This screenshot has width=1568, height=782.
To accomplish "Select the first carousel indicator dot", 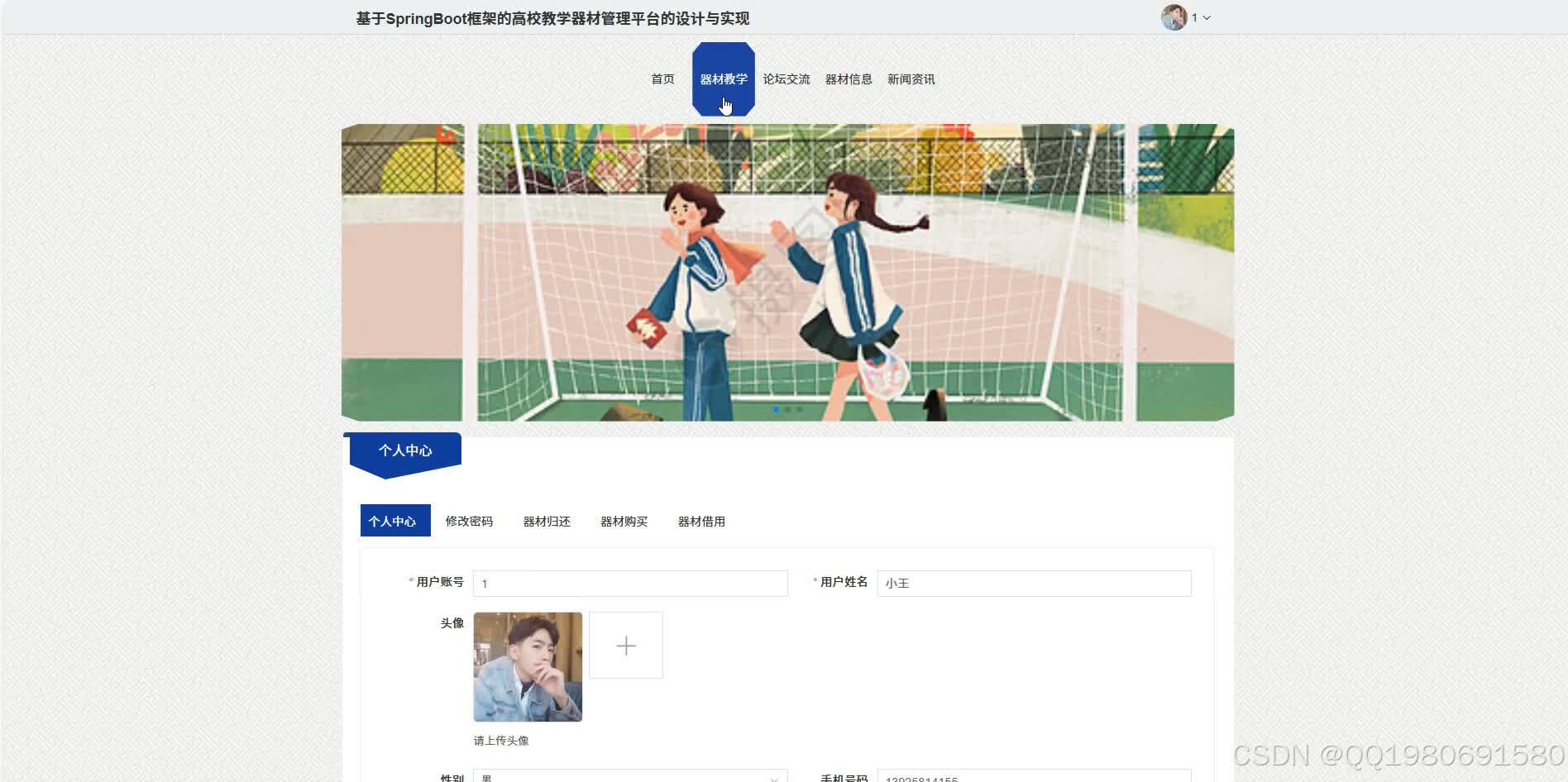I will [x=777, y=409].
